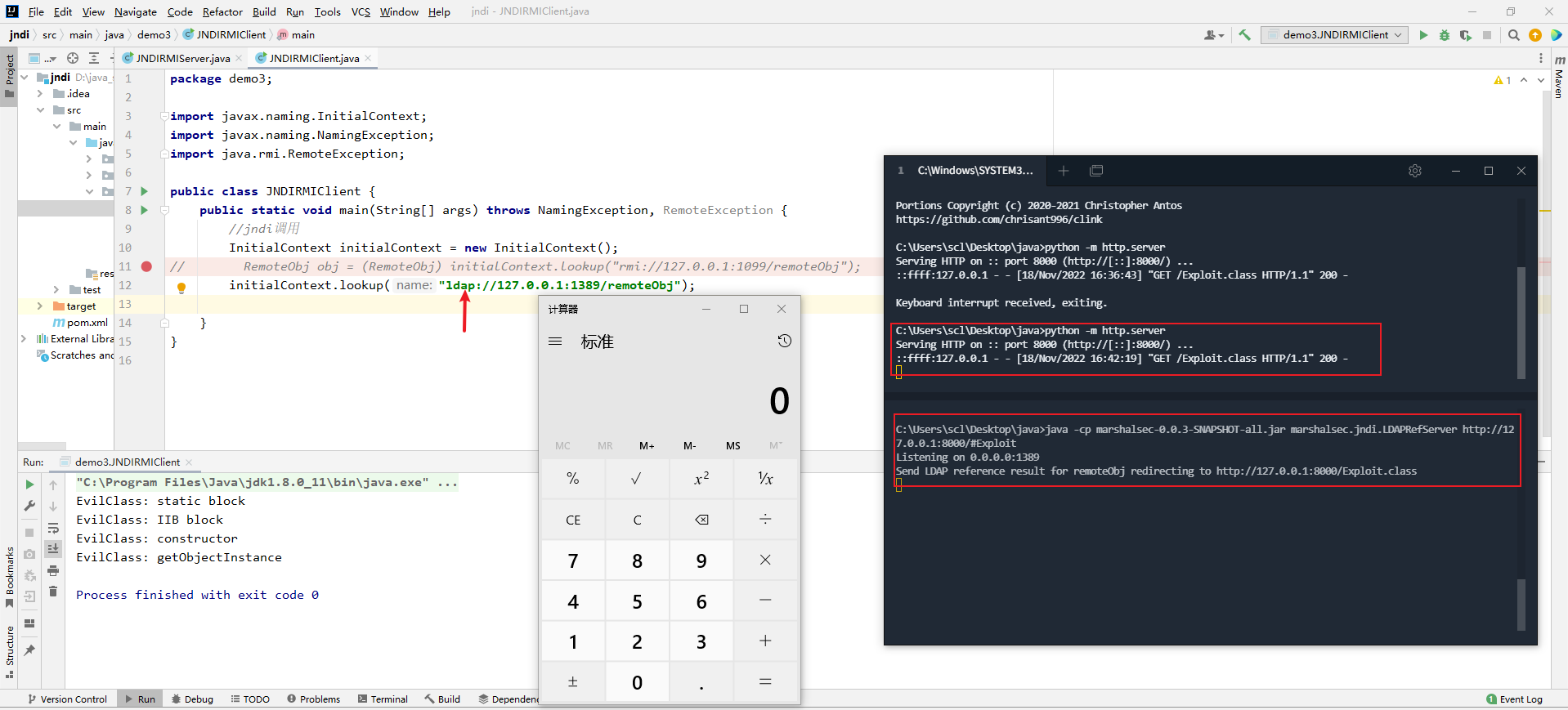Expand the test folder
This screenshot has width=1568, height=710.
[x=56, y=290]
